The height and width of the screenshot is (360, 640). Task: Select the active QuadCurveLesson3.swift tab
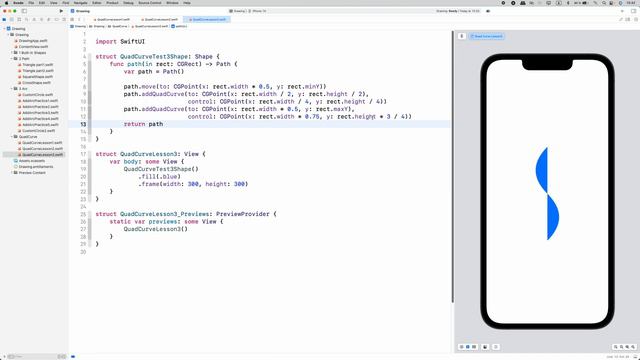pyautogui.click(x=207, y=19)
